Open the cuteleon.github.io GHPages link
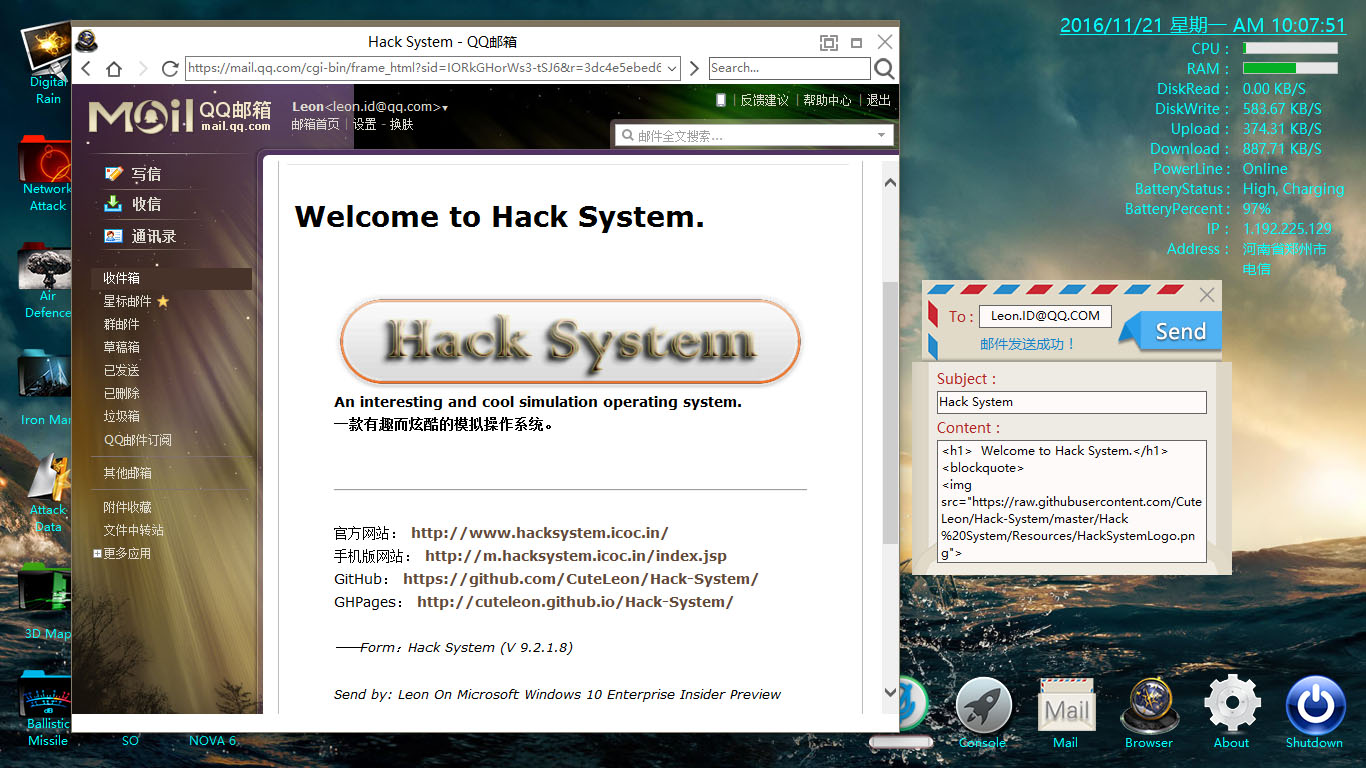Screen dimensions: 1366x768 point(575,602)
